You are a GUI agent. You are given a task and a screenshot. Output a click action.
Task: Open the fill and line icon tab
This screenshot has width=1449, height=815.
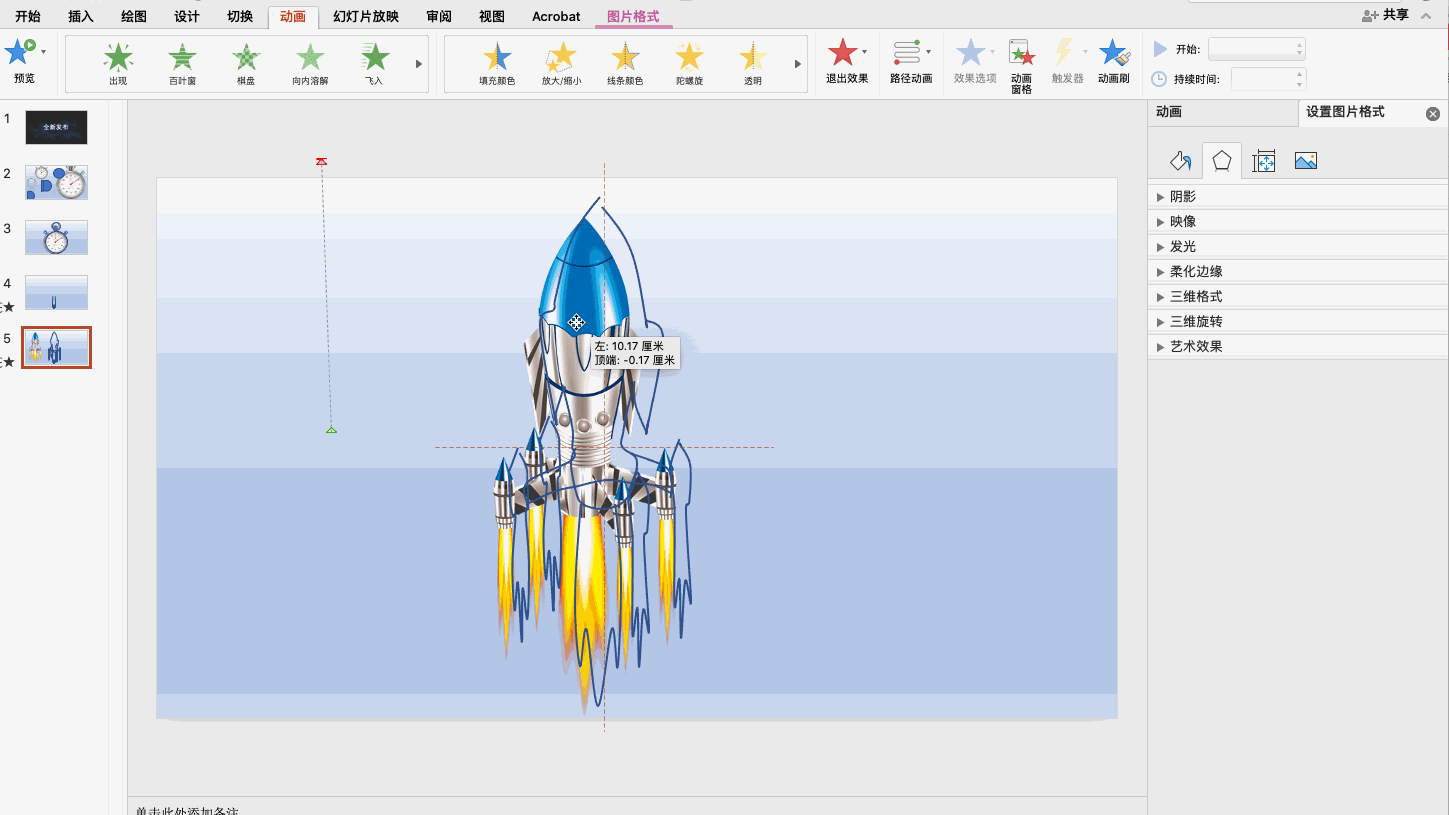click(1180, 161)
